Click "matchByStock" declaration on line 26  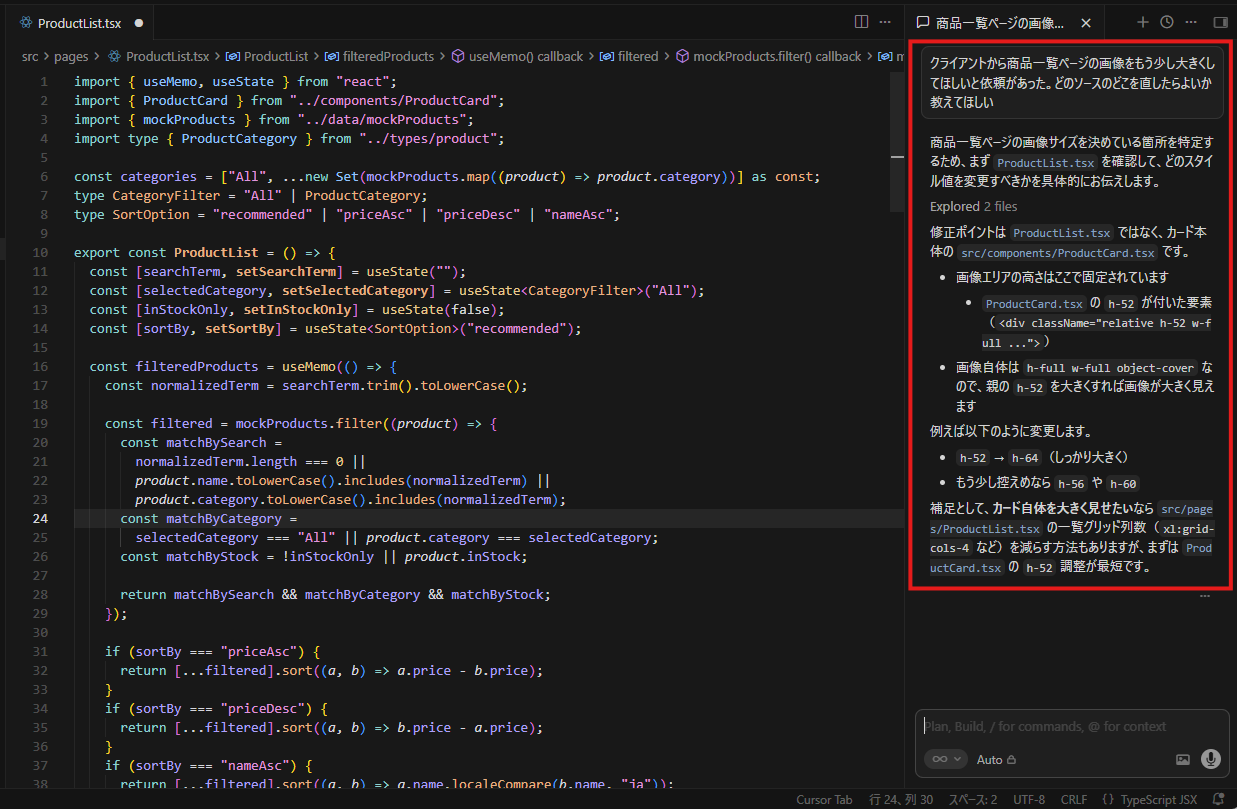click(x=213, y=556)
